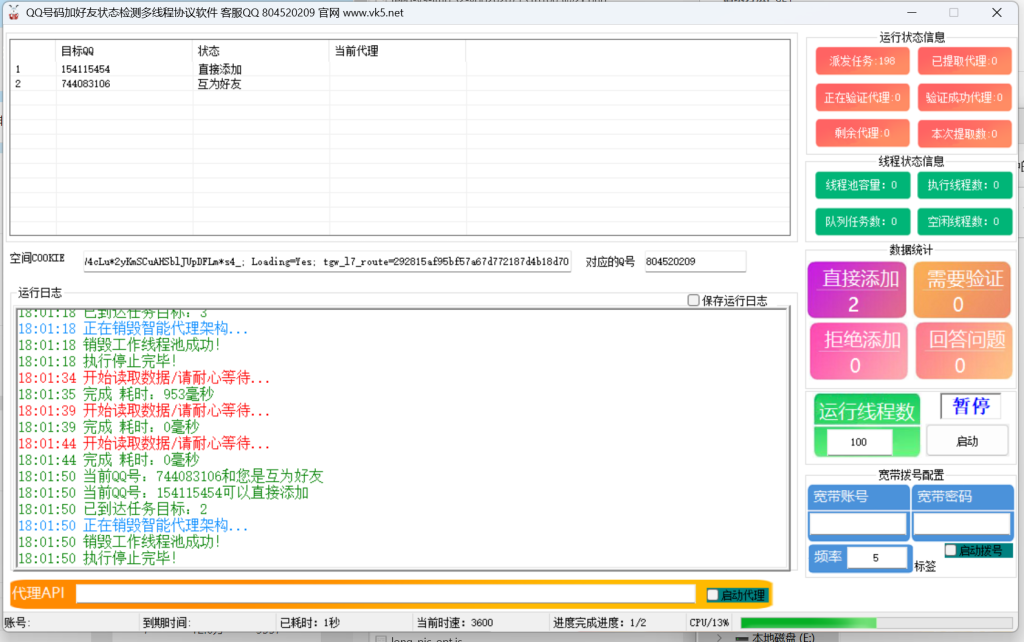Check the 启动拨号 option

pos(951,551)
